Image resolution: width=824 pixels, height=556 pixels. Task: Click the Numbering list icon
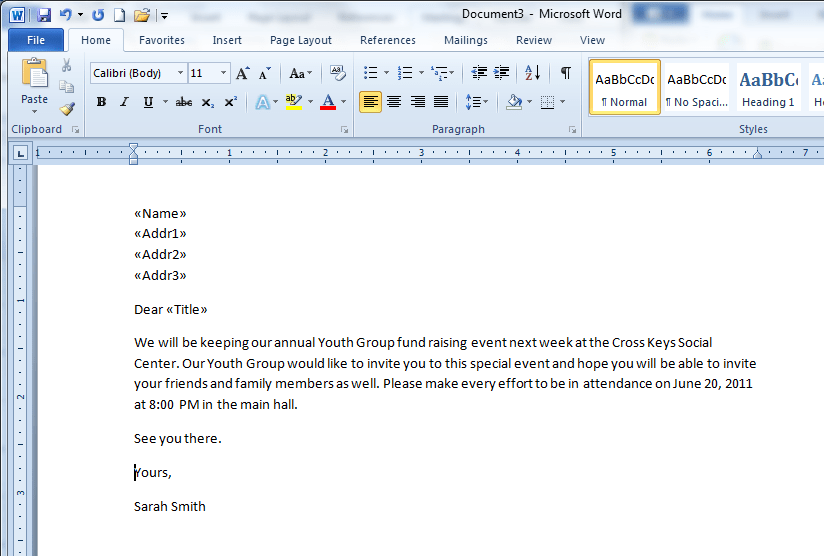coord(405,73)
